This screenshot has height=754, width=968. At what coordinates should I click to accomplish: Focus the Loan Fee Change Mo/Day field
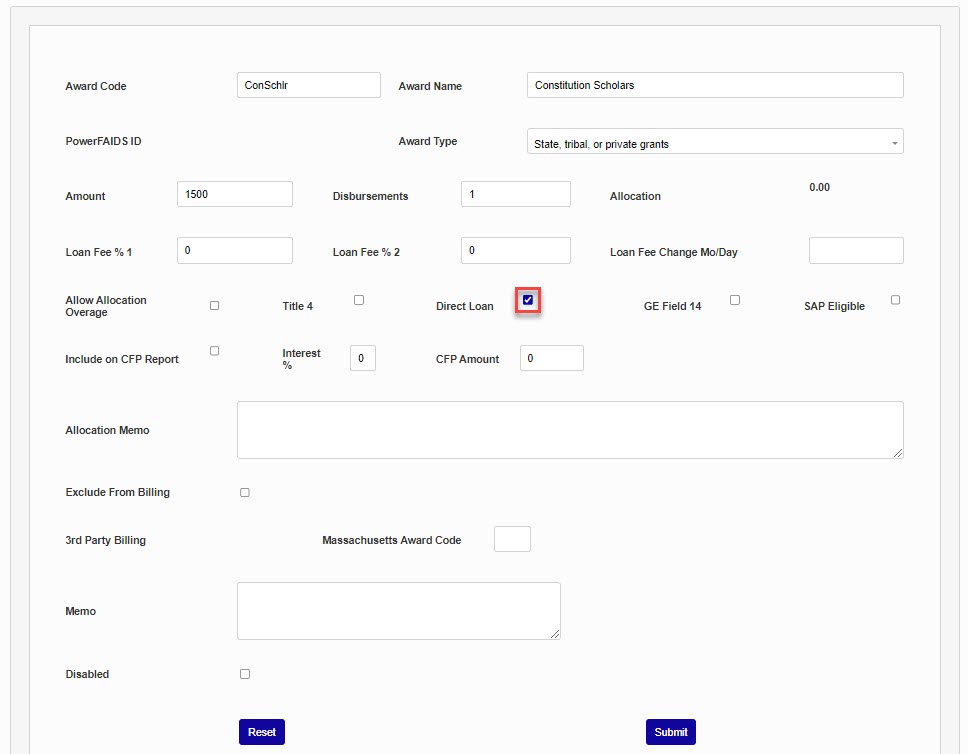[855, 250]
